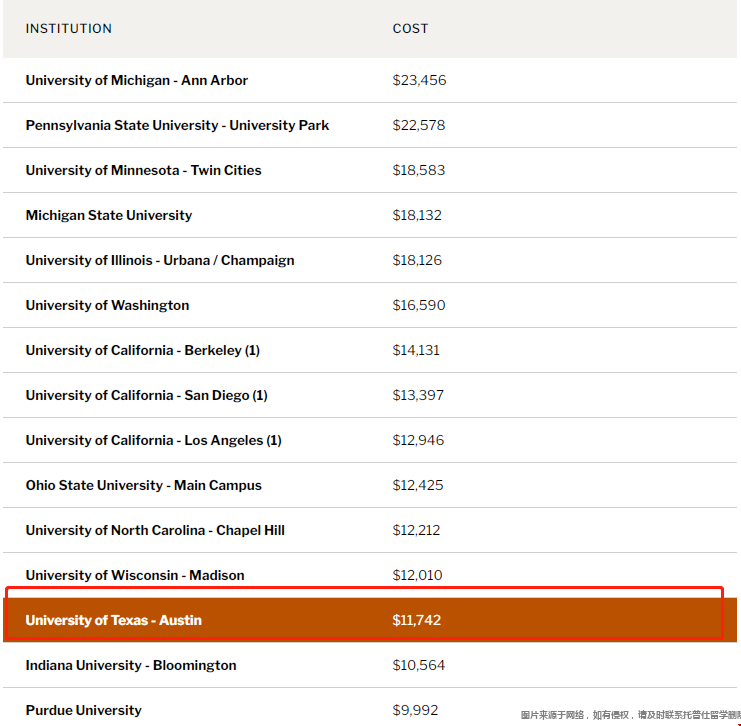This screenshot has height=726, width=741.
Task: Select University of Wisconsin - Madison
Action: click(135, 575)
